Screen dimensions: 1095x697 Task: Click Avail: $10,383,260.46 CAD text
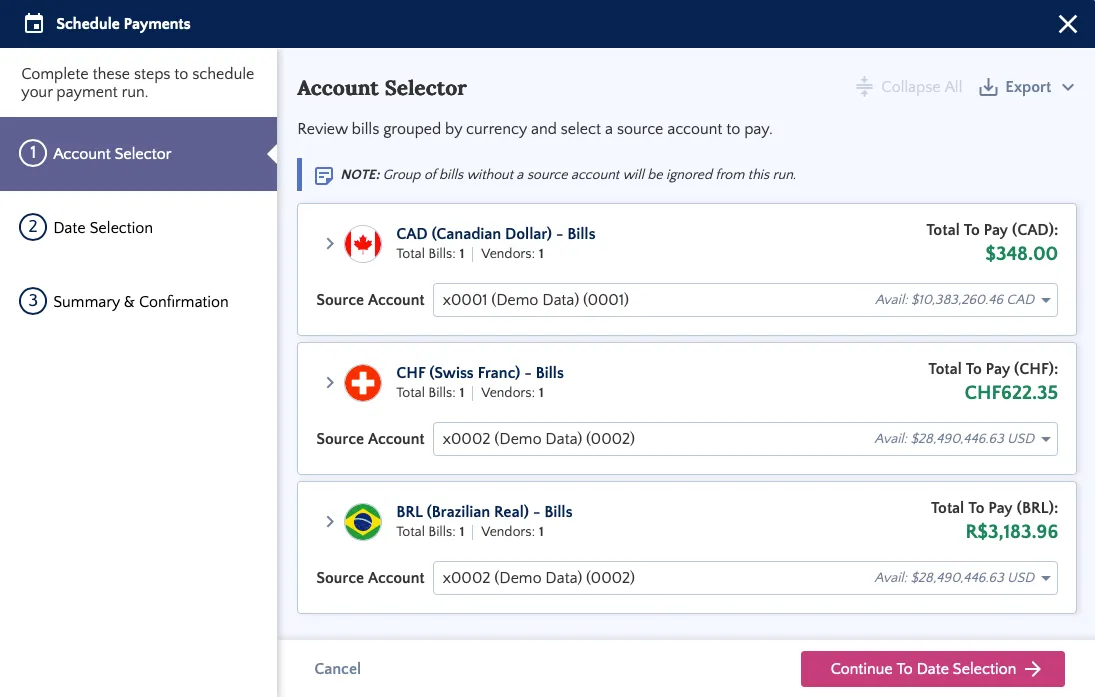(x=955, y=300)
